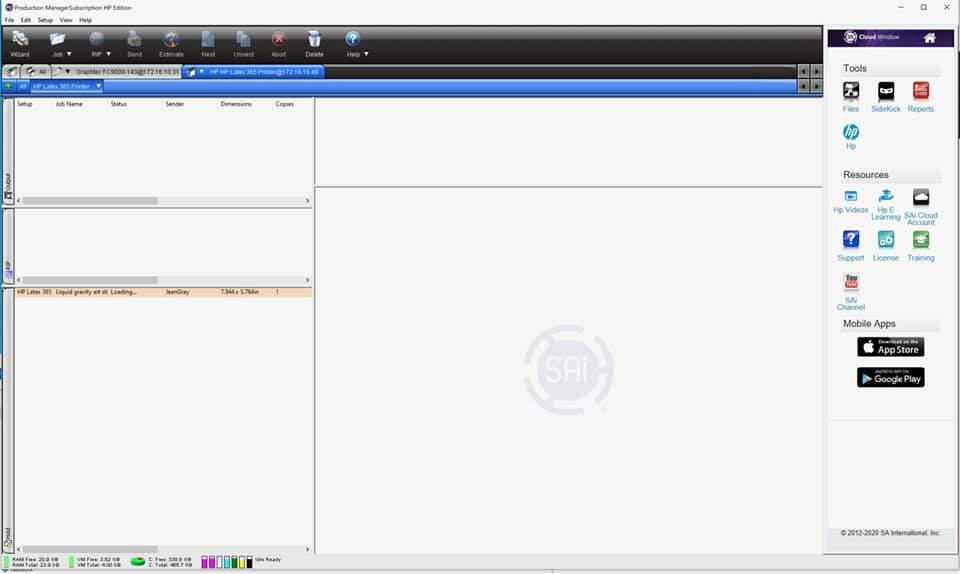Open the Google Play badge
Image resolution: width=960 pixels, height=574 pixels.
point(890,378)
